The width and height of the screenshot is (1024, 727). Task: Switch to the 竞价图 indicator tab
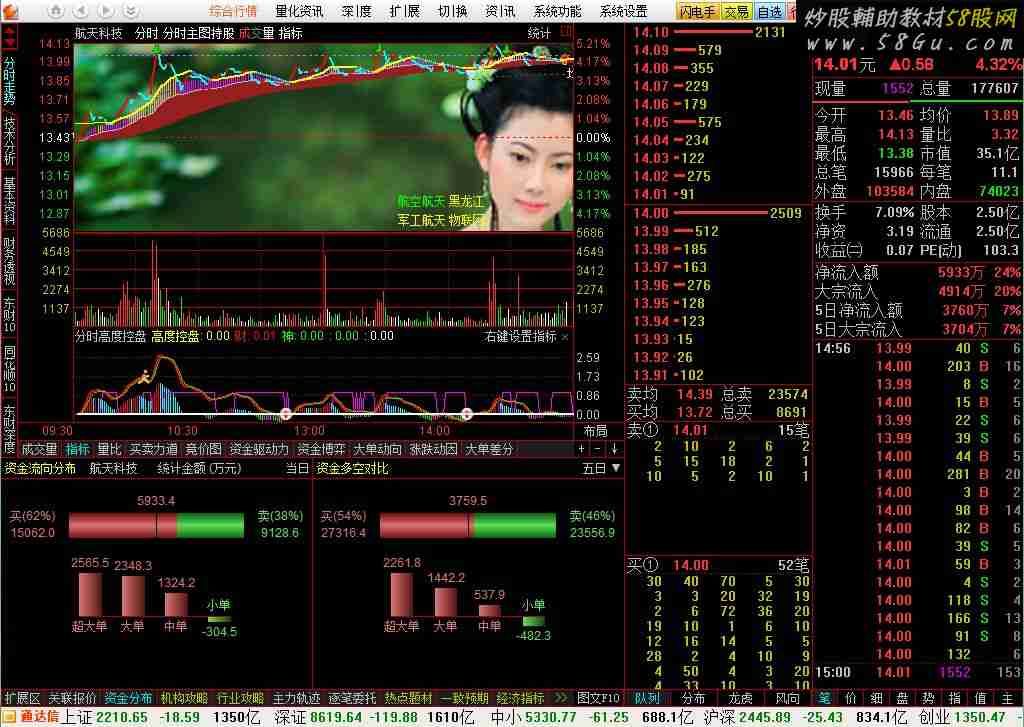(203, 449)
